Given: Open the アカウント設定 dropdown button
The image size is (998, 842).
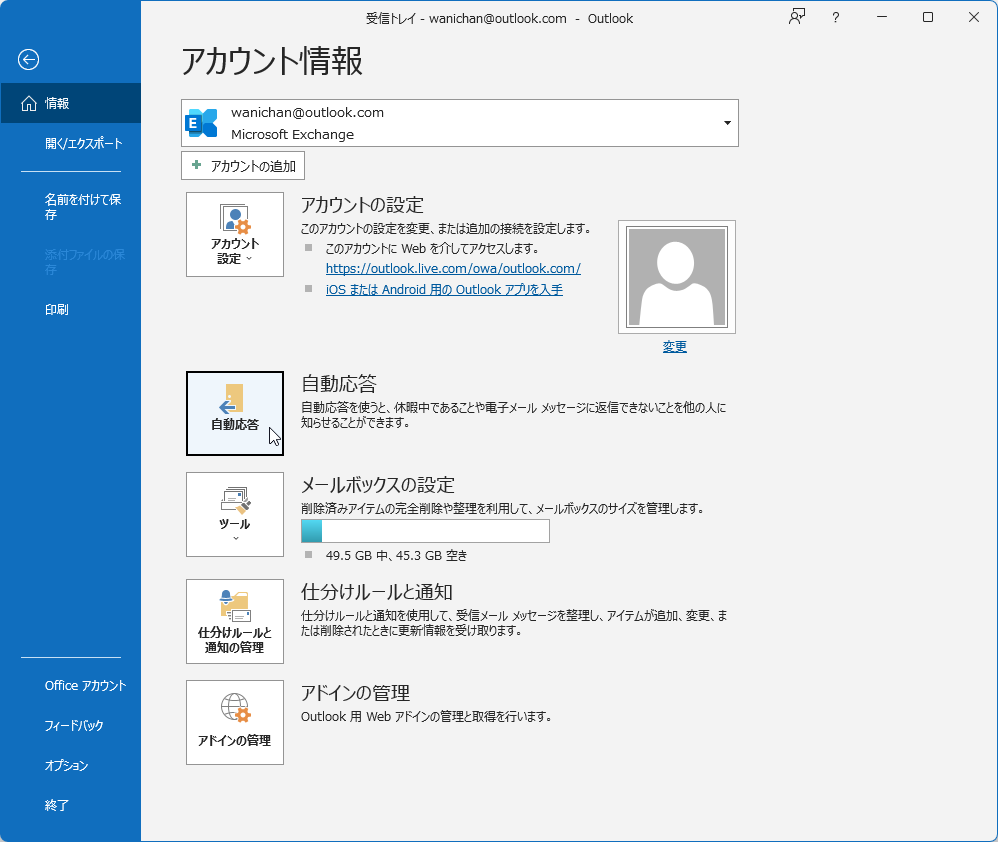Looking at the screenshot, I should [235, 235].
